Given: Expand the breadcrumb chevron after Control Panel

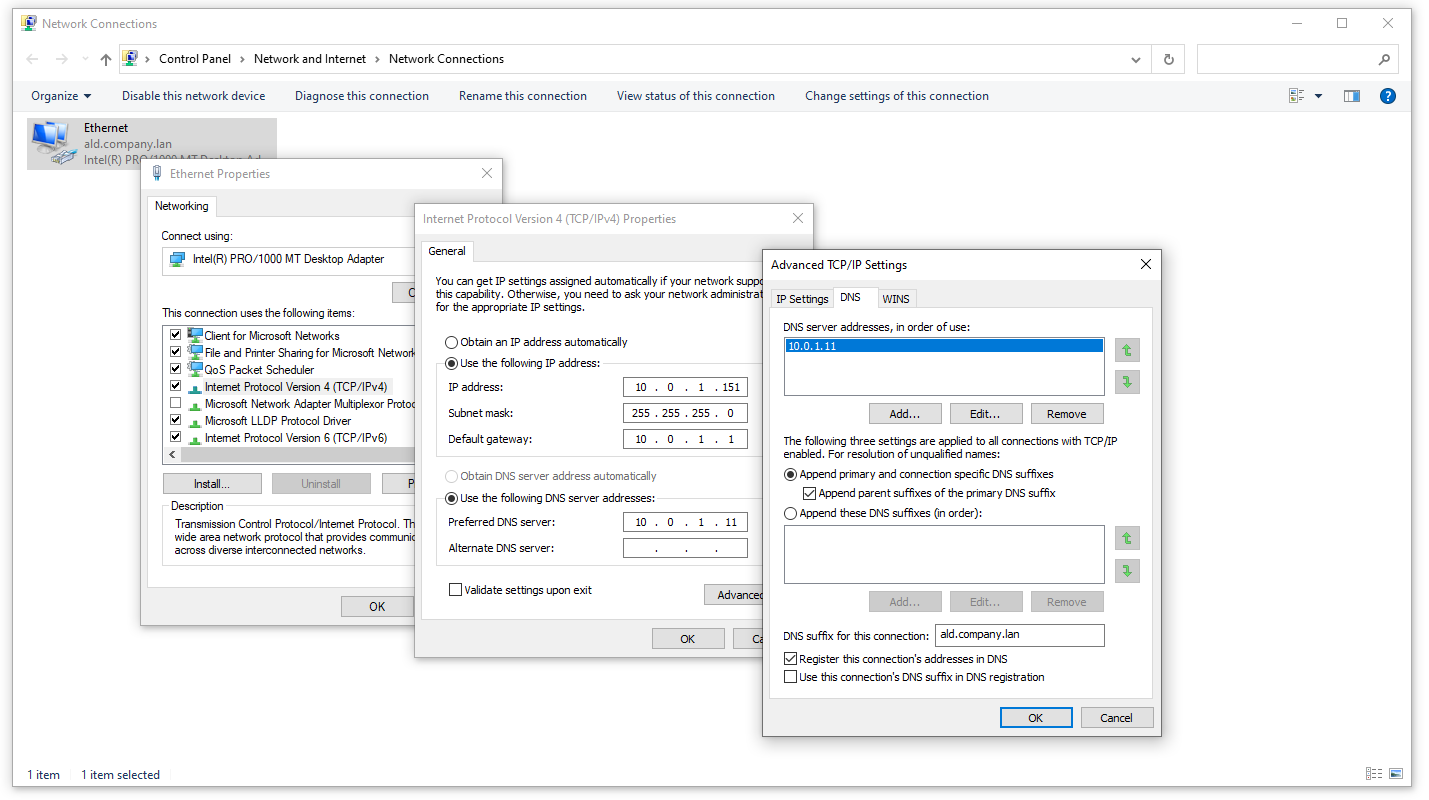Looking at the screenshot, I should (x=243, y=59).
